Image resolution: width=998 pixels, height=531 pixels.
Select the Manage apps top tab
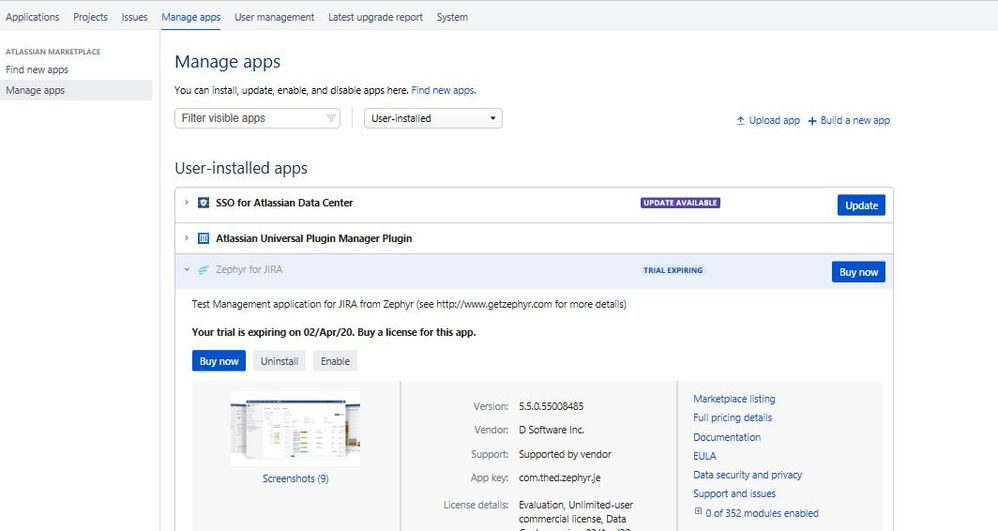[191, 17]
